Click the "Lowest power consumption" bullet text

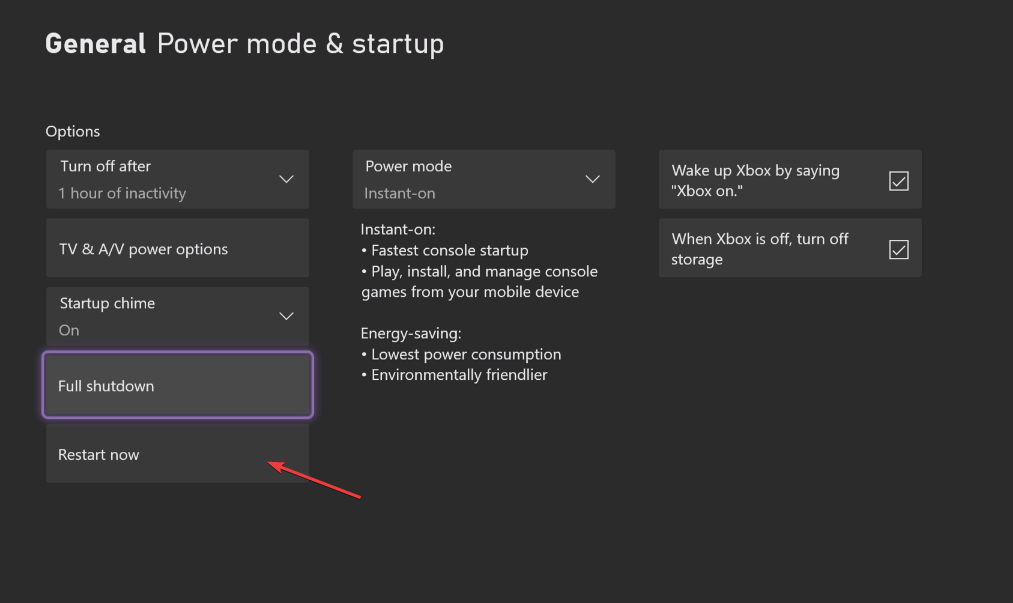coord(466,354)
